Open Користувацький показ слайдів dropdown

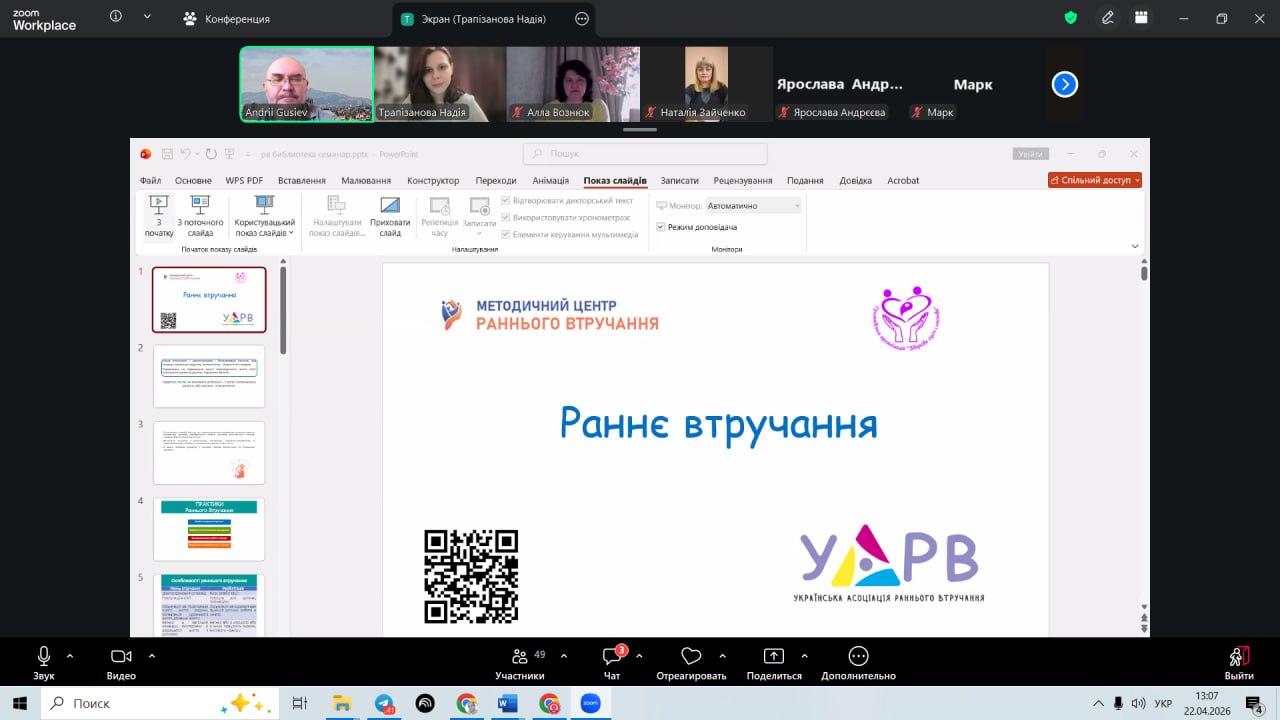point(265,215)
